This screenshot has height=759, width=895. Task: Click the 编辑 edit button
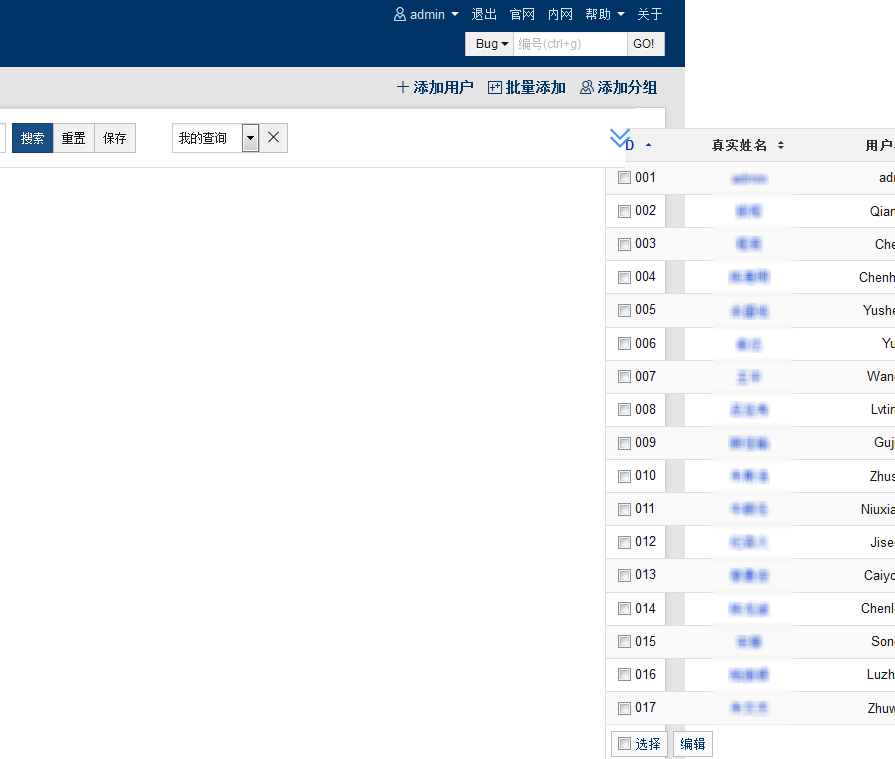click(693, 744)
